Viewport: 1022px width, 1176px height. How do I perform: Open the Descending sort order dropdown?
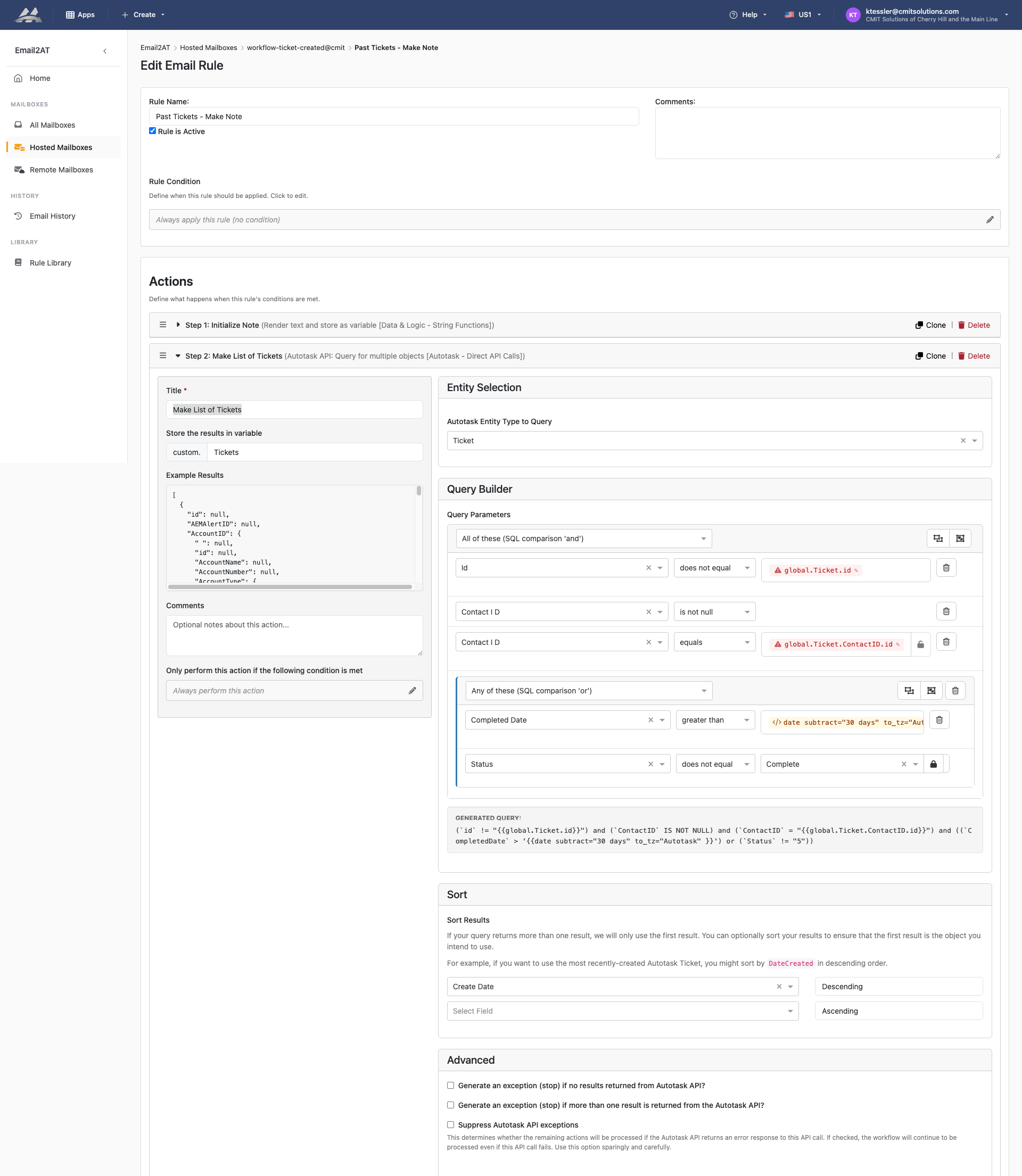click(897, 986)
